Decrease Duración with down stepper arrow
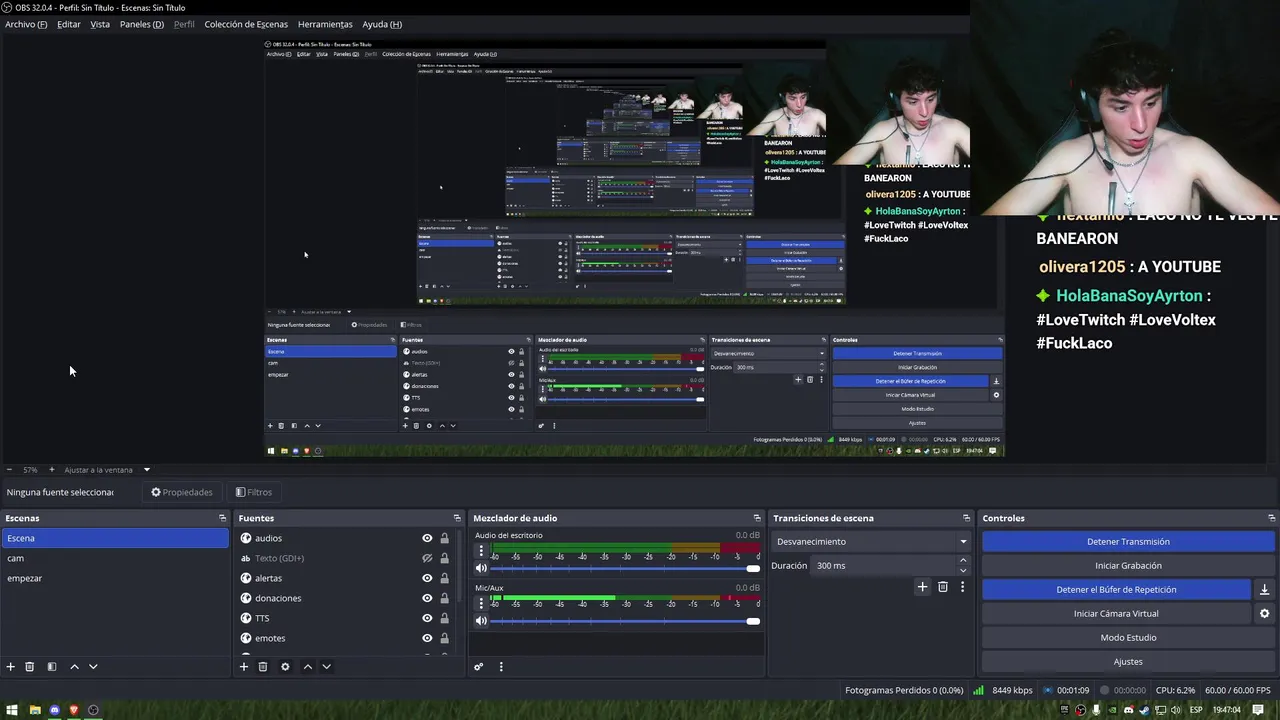The image size is (1280, 720). (963, 570)
